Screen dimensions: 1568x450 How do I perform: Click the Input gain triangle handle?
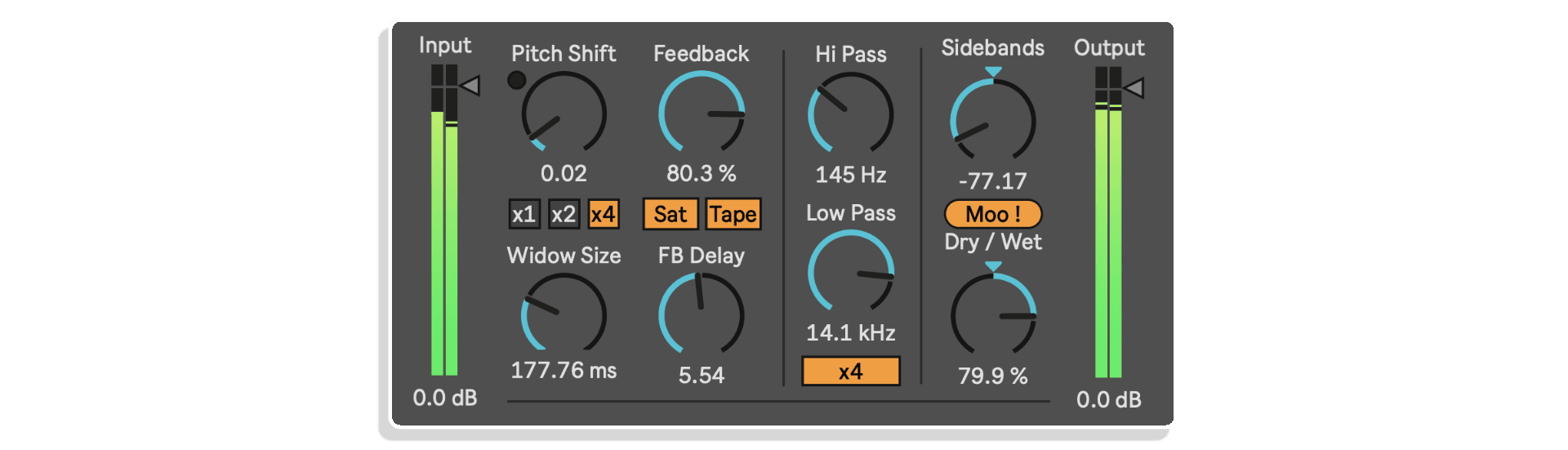point(470,86)
